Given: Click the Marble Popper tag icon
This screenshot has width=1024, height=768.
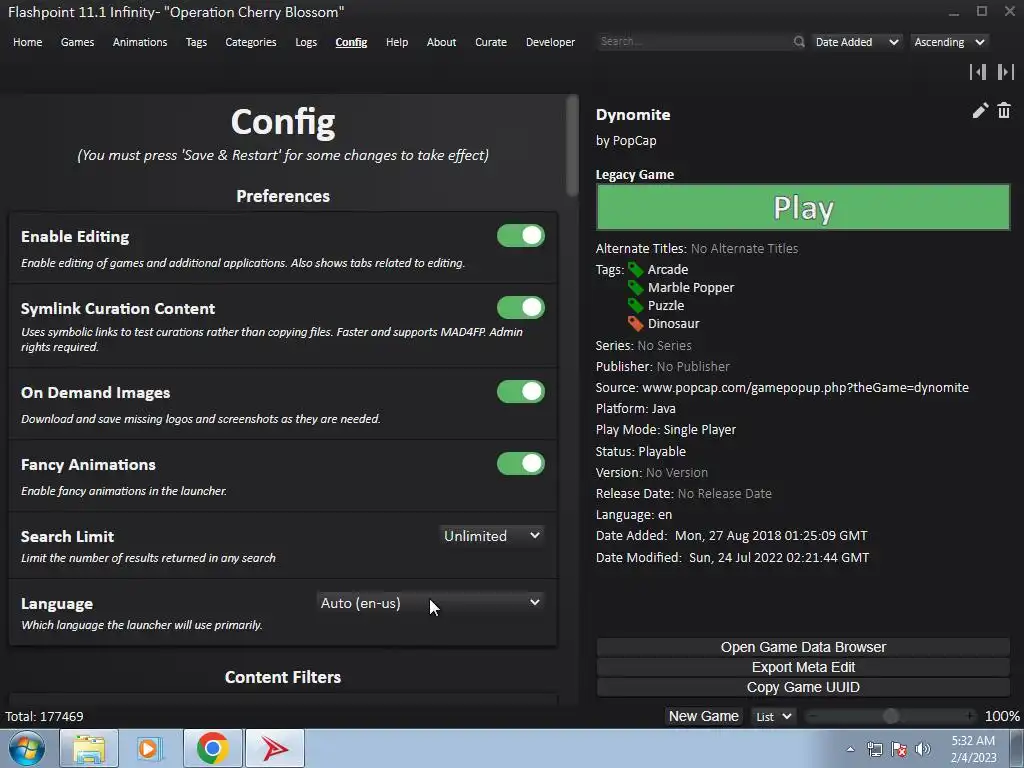Looking at the screenshot, I should (x=635, y=287).
